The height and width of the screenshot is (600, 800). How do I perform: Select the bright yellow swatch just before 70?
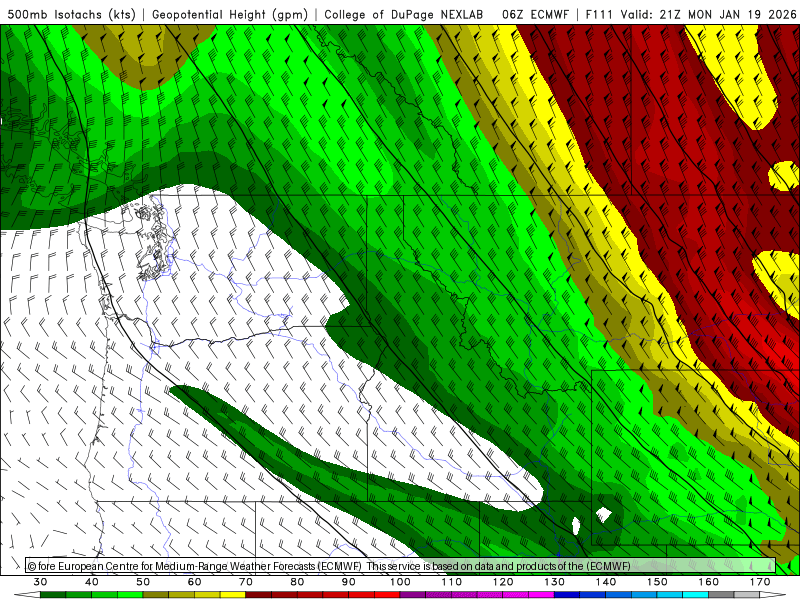pyautogui.click(x=233, y=595)
